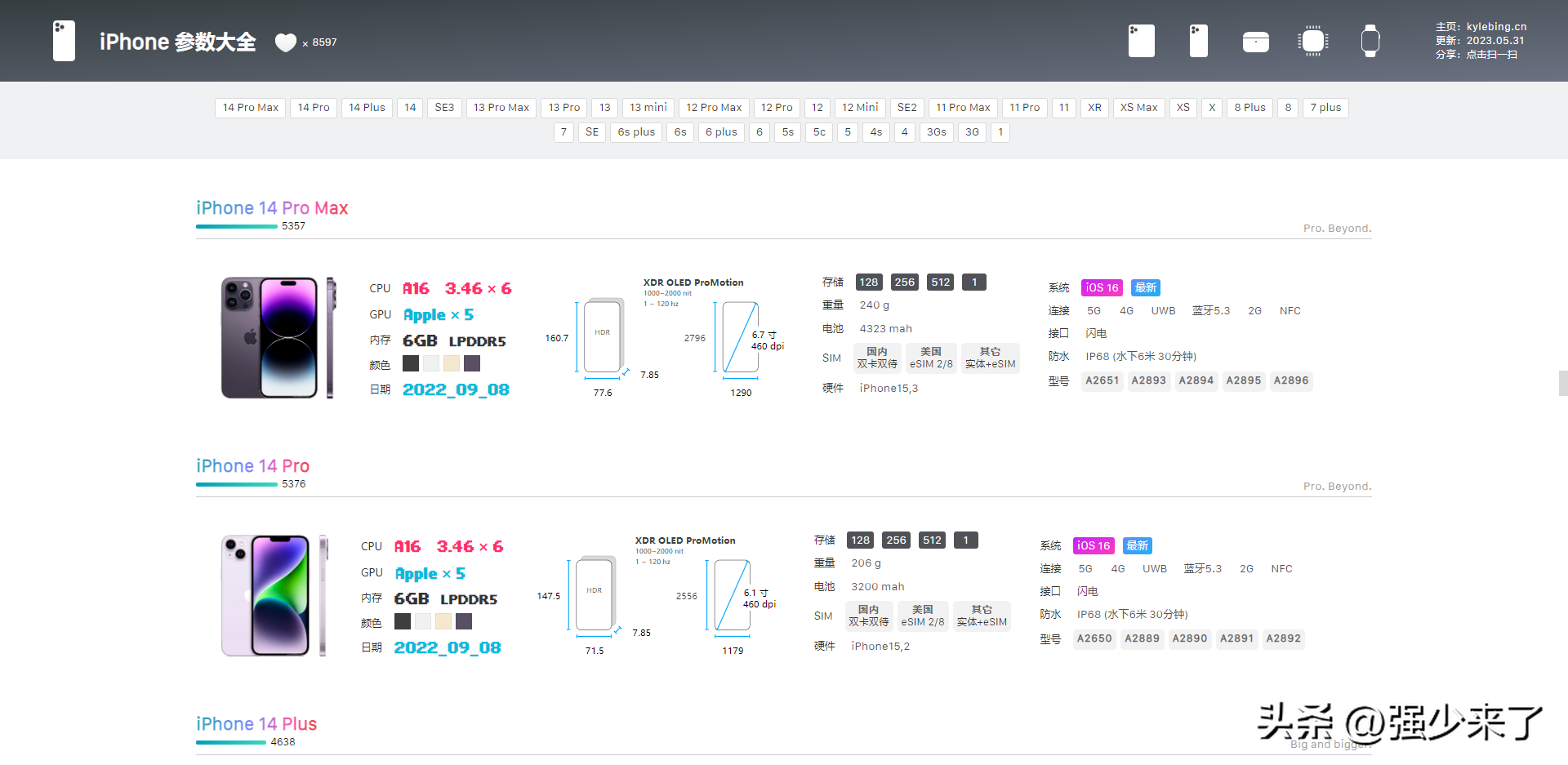Click the 256 storage badge for 14 Pro
Screen dimensions: 1568x765
(897, 540)
